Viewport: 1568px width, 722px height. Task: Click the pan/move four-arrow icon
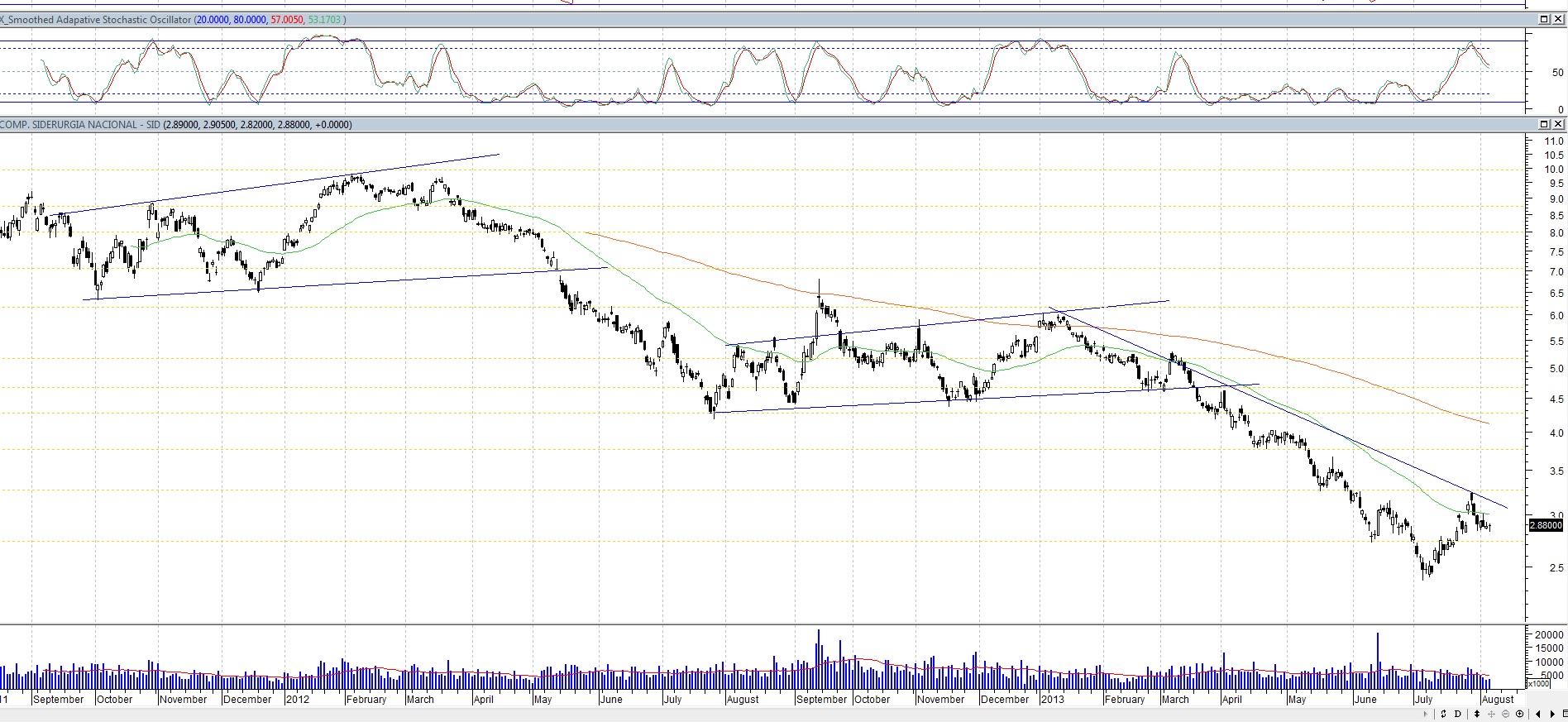click(x=1491, y=714)
